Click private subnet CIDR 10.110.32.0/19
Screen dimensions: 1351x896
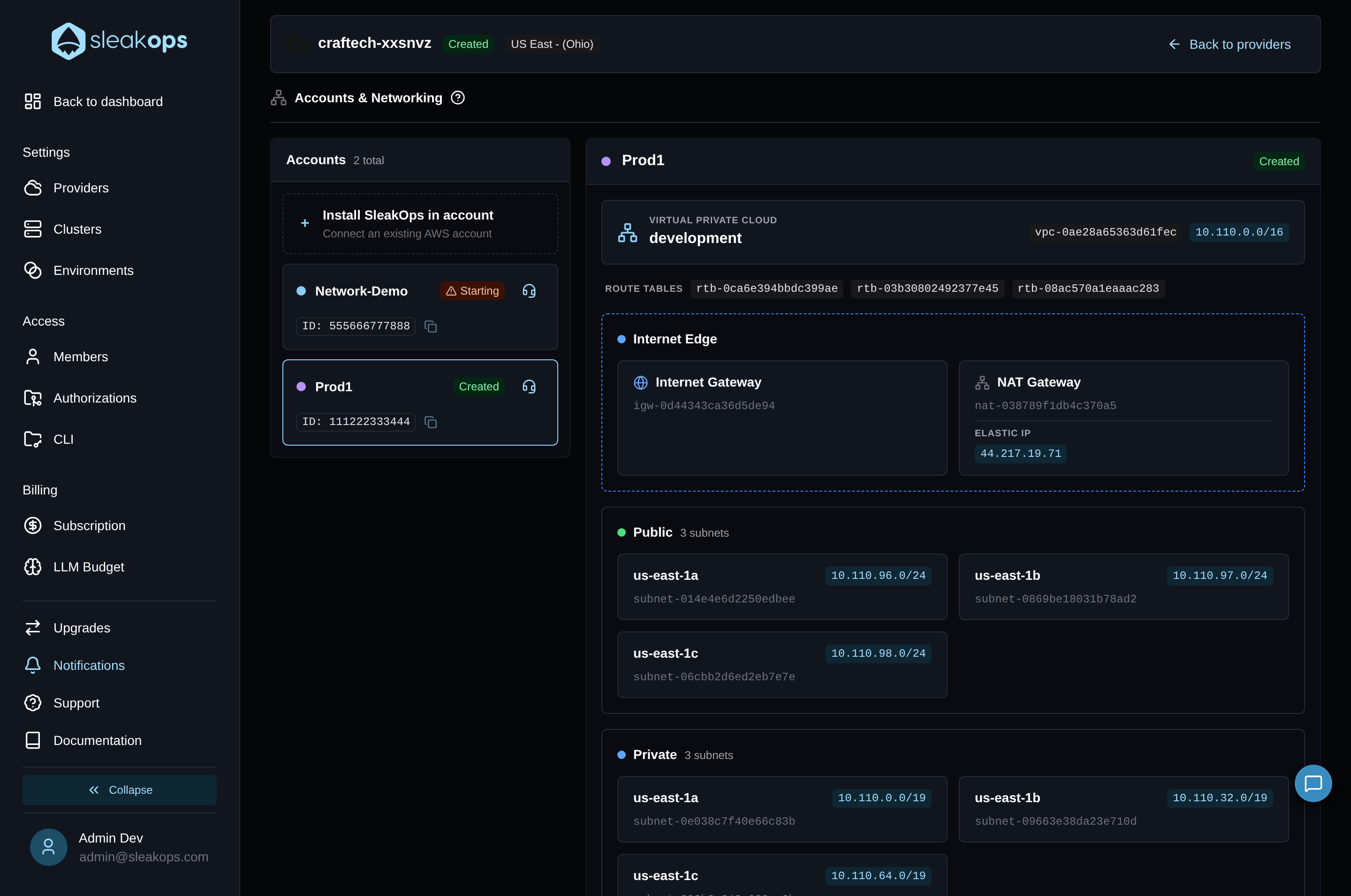pos(1220,797)
